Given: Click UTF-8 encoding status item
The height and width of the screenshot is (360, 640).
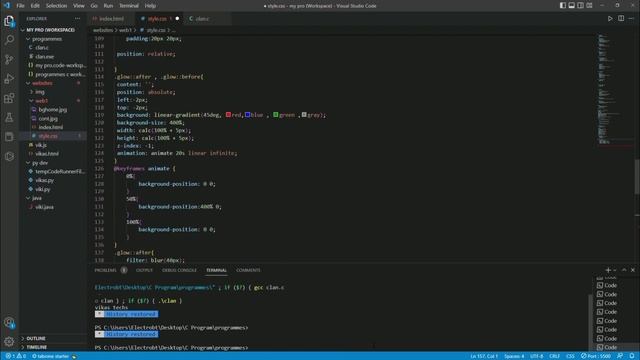Looking at the screenshot, I should (536, 356).
